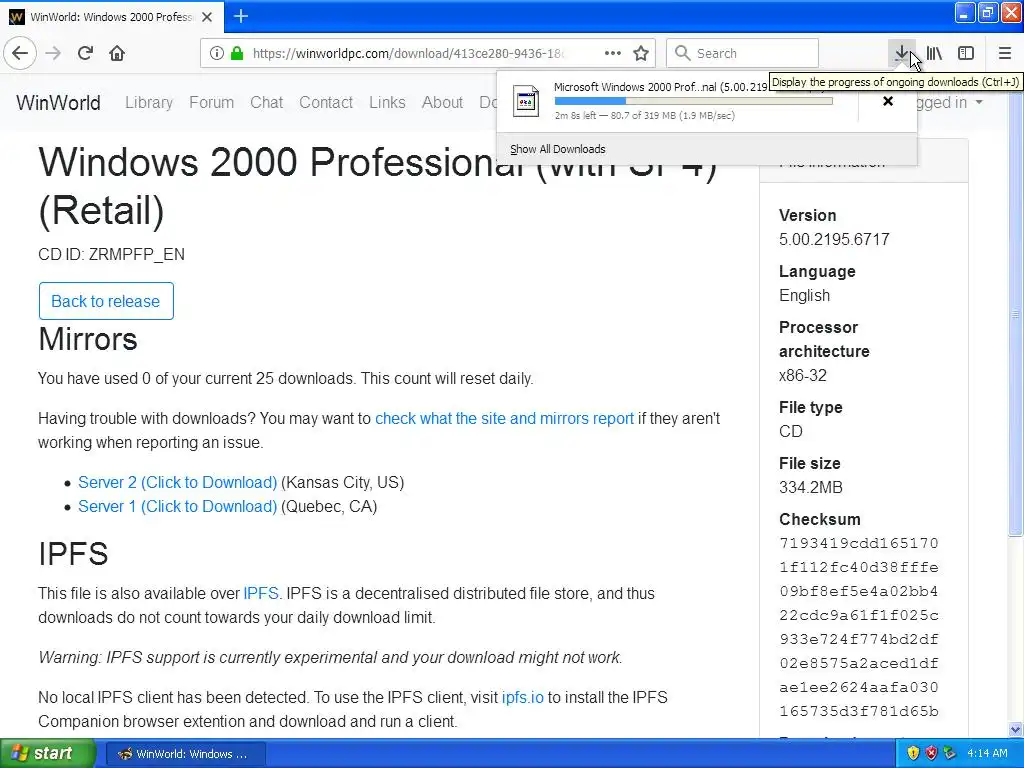1024x768 pixels.
Task: Toggle the sidebar view icon
Action: pyautogui.click(x=966, y=54)
